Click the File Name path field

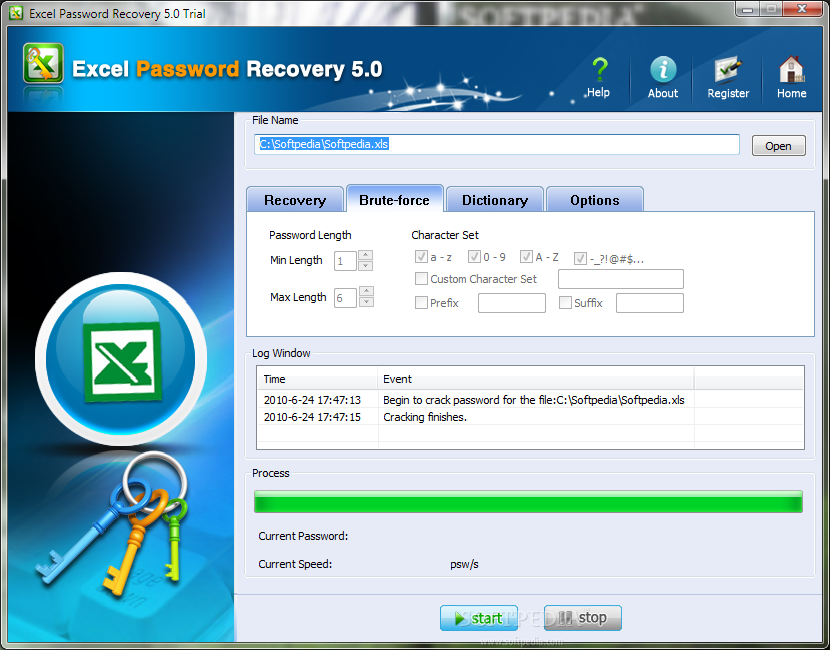(x=497, y=145)
